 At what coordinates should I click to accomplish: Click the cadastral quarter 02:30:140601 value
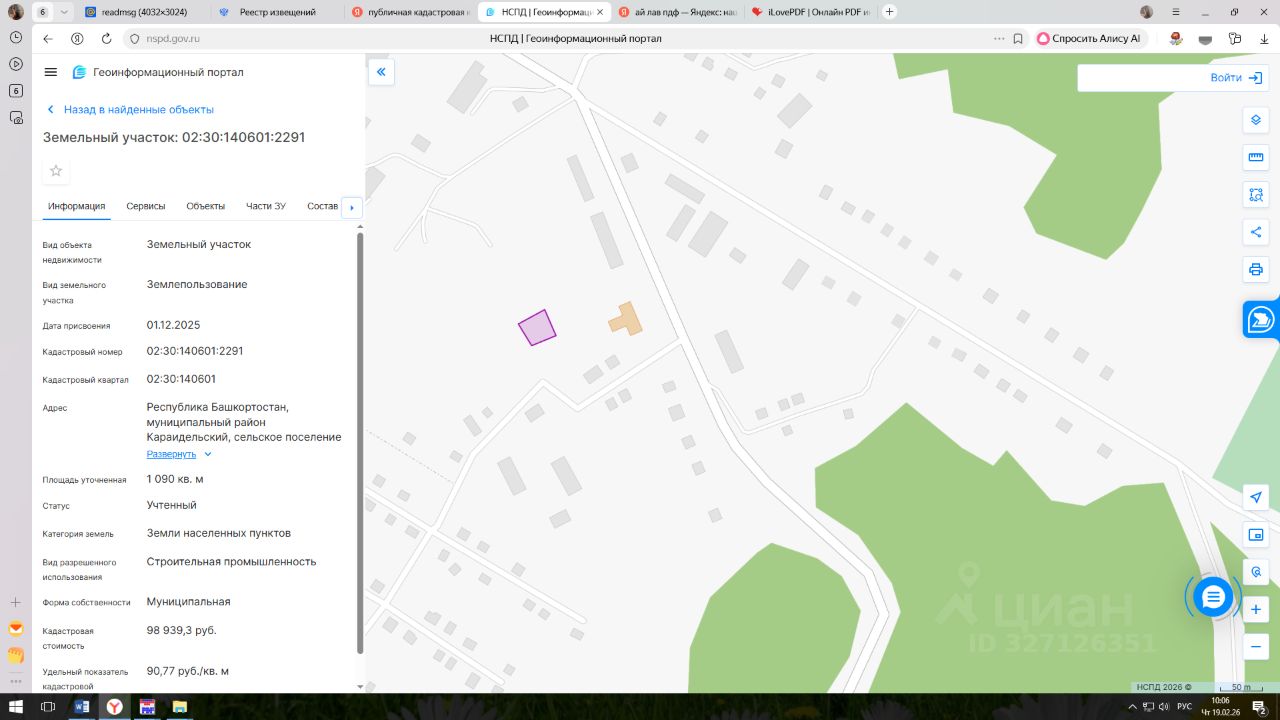coord(181,379)
